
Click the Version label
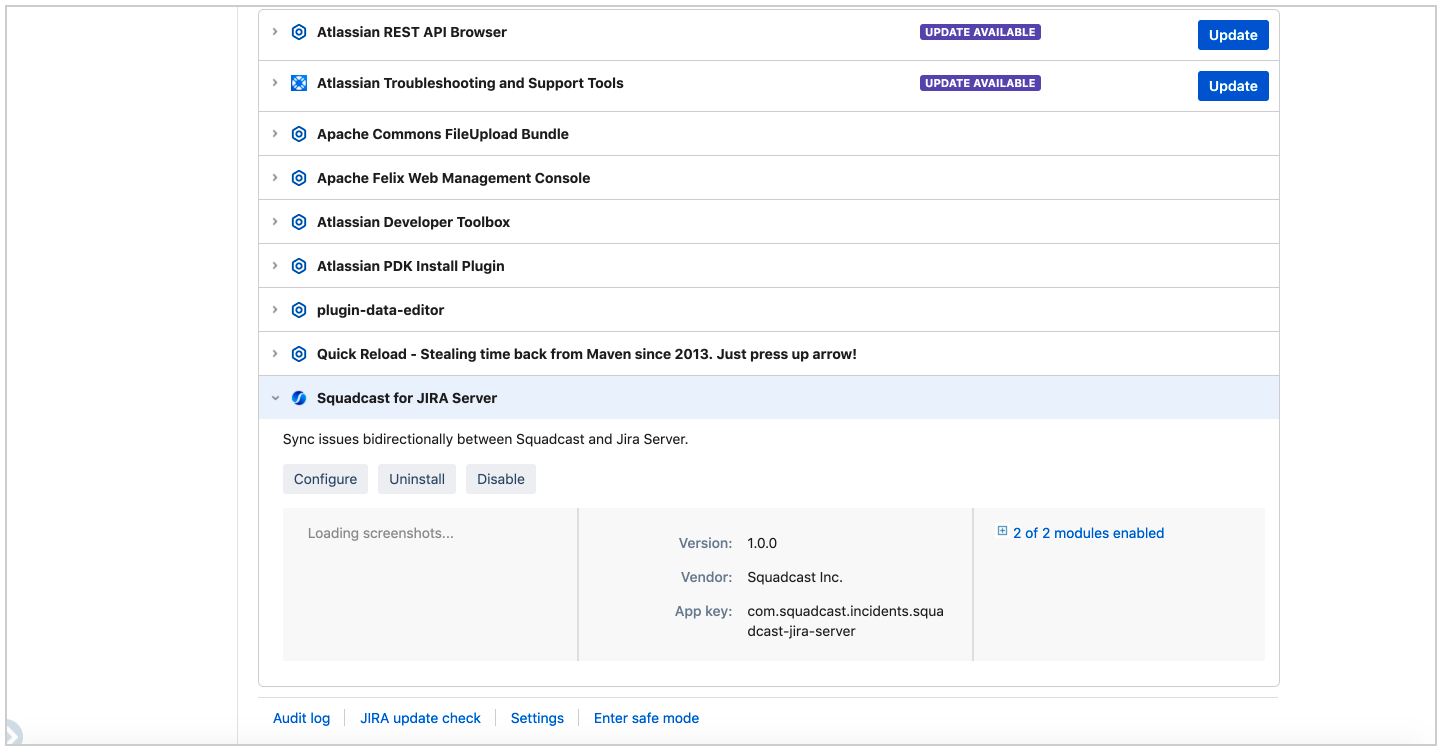tap(705, 543)
